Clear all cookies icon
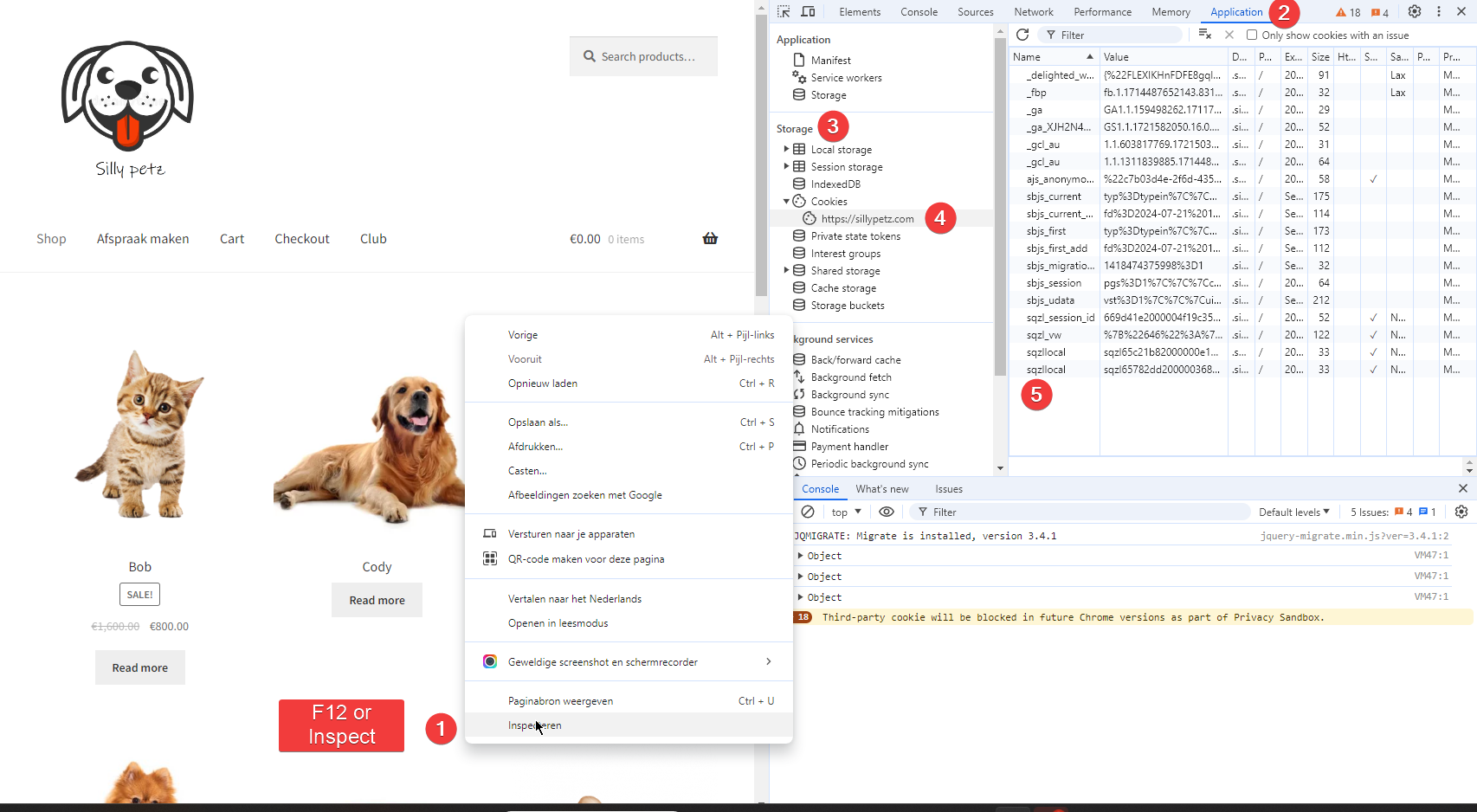The height and width of the screenshot is (812, 1477). click(x=1205, y=35)
